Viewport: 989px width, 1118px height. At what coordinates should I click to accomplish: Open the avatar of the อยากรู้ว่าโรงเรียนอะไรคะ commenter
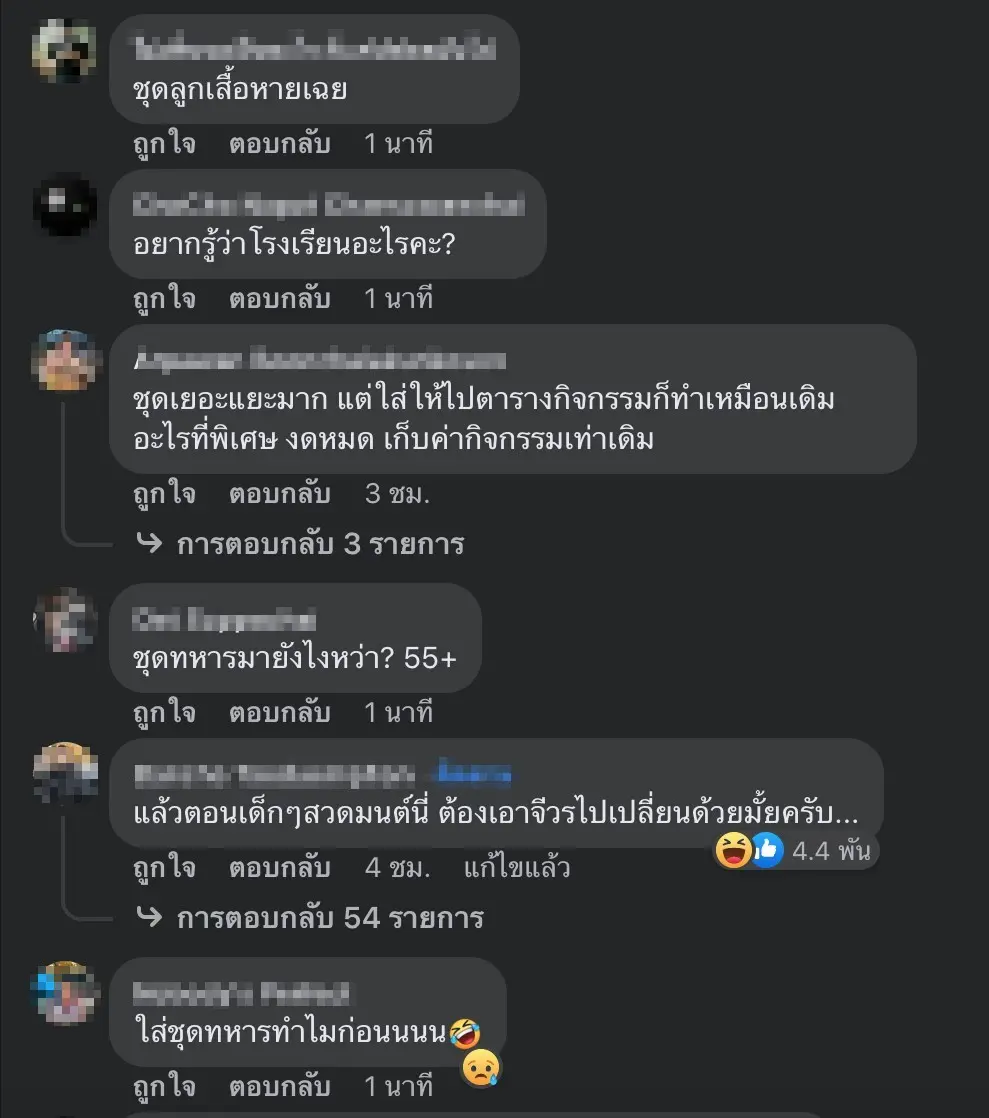(x=64, y=205)
